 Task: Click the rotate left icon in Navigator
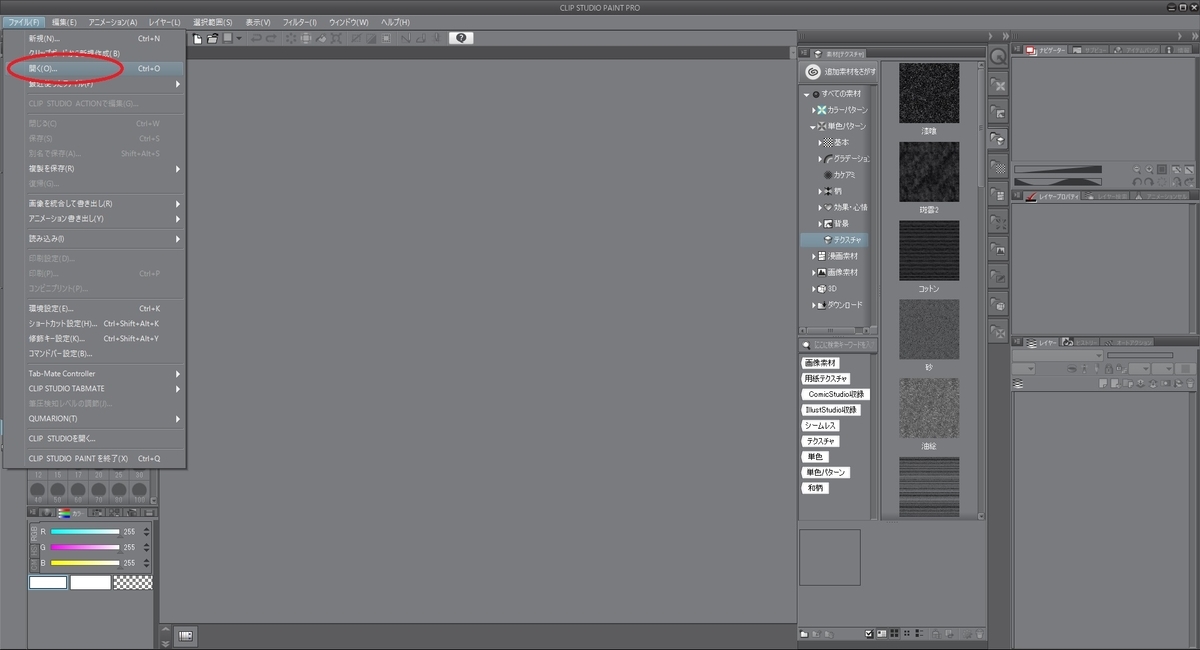pyautogui.click(x=1138, y=182)
